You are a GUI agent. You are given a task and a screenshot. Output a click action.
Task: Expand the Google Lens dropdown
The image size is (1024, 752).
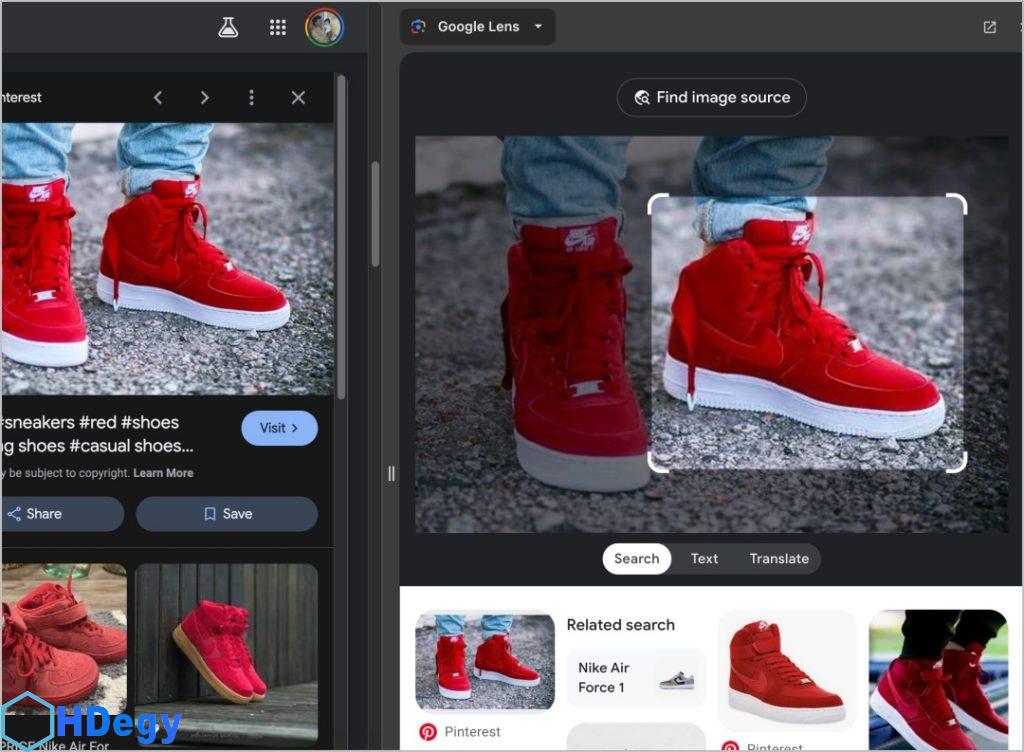click(x=538, y=27)
